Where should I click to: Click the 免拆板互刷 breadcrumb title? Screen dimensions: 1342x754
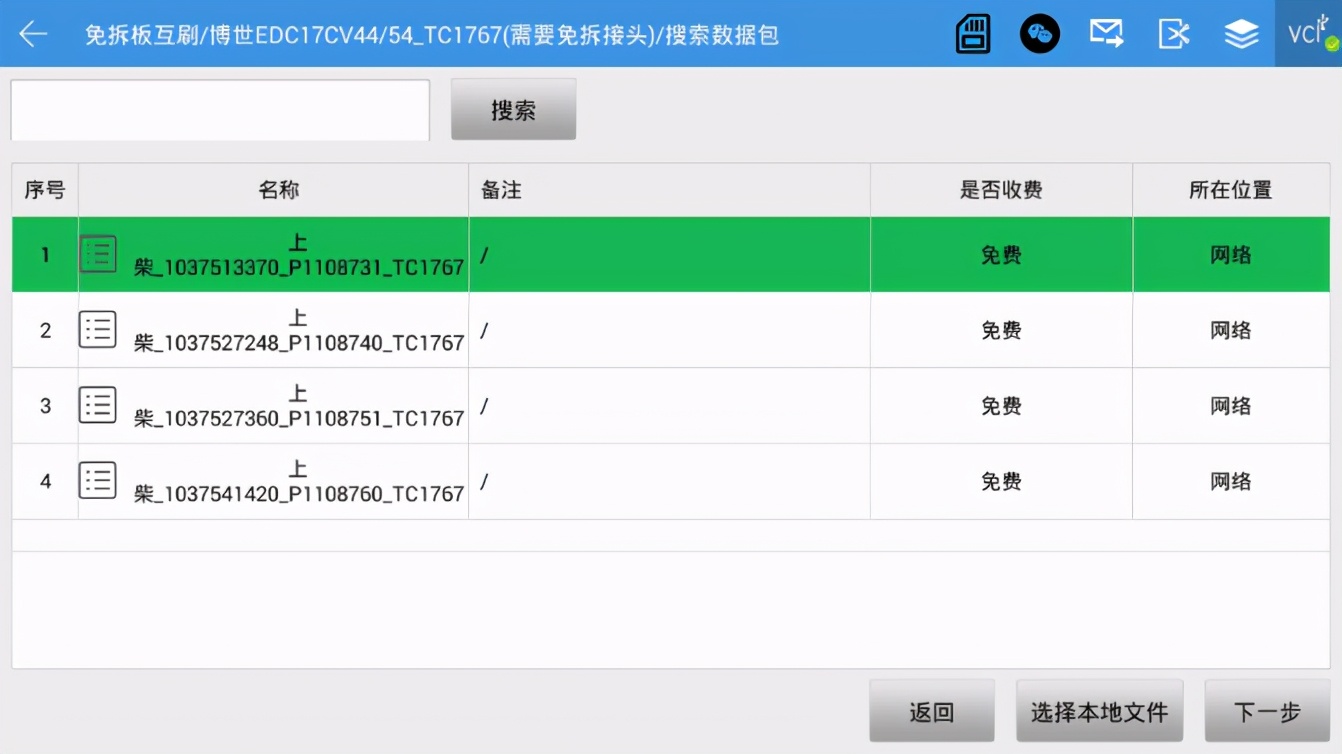tap(142, 35)
